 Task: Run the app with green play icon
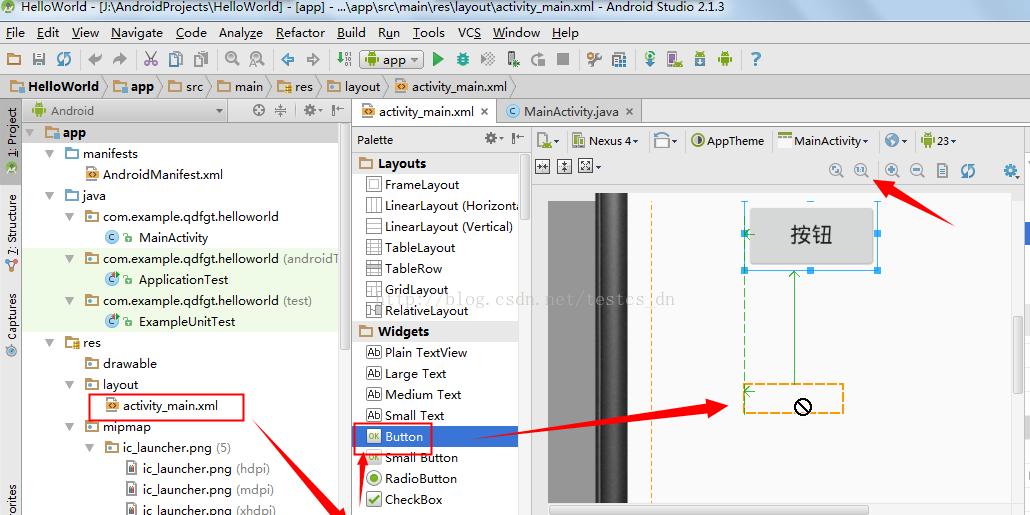pyautogui.click(x=438, y=59)
